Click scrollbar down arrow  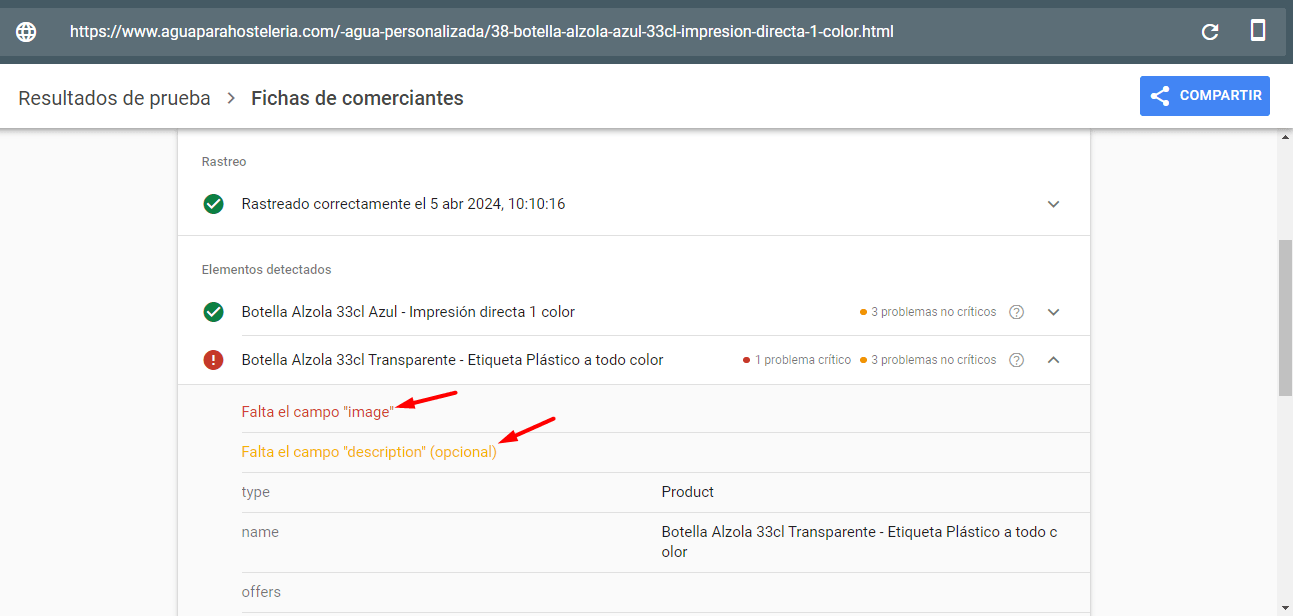pos(1285,608)
